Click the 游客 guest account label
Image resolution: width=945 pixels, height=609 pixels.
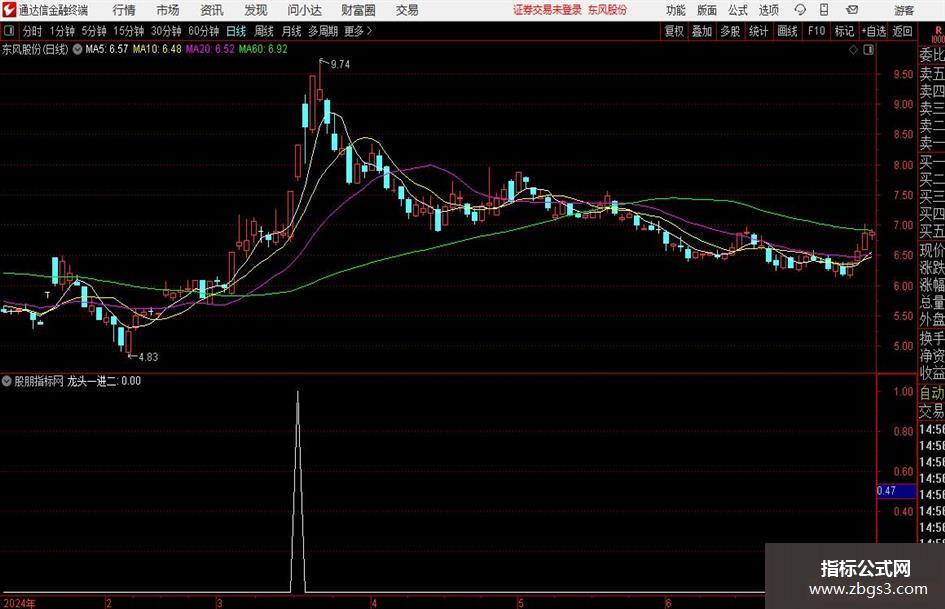coord(903,10)
